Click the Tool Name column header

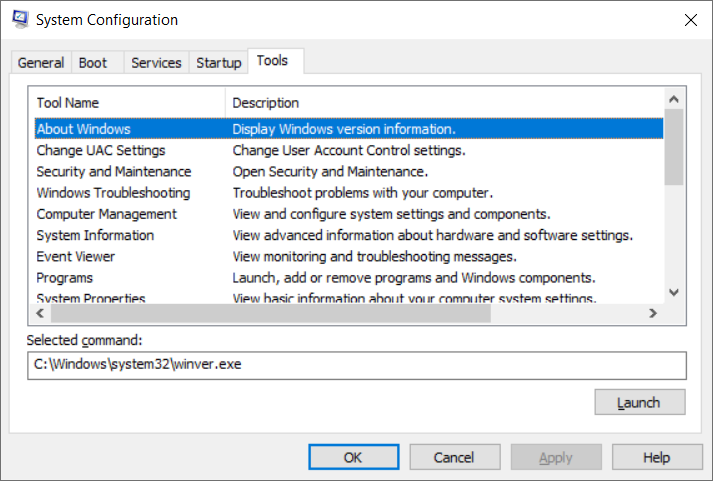pyautogui.click(x=127, y=103)
